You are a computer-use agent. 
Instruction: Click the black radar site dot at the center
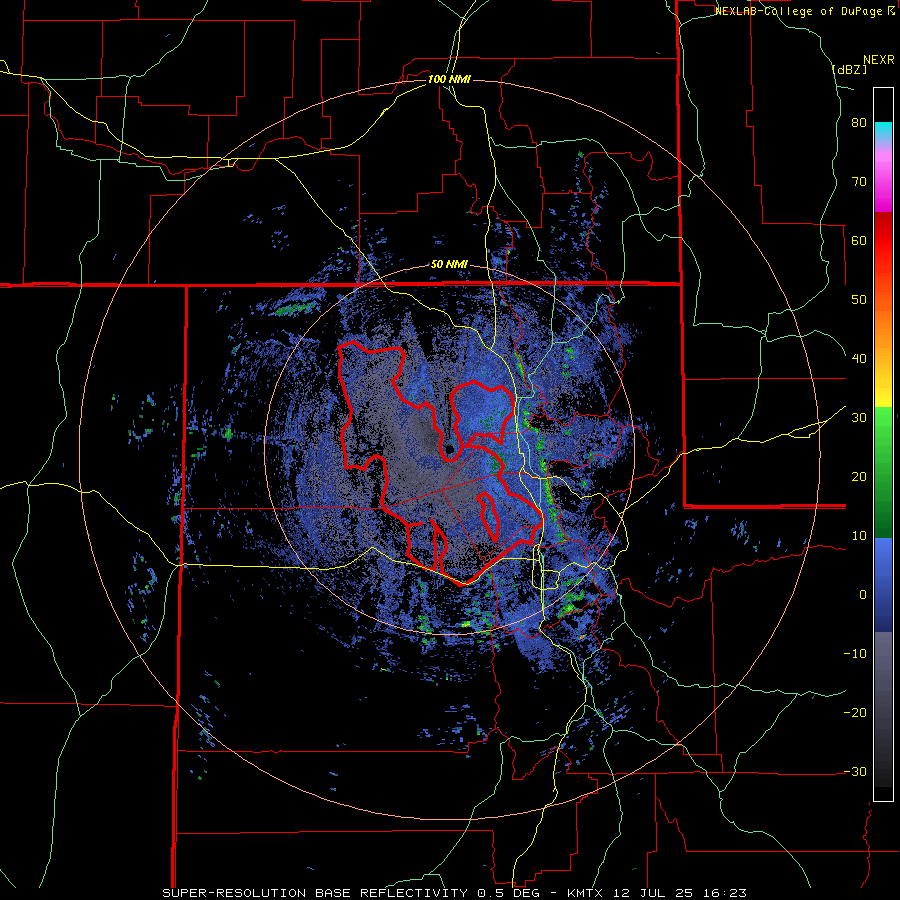click(450, 449)
